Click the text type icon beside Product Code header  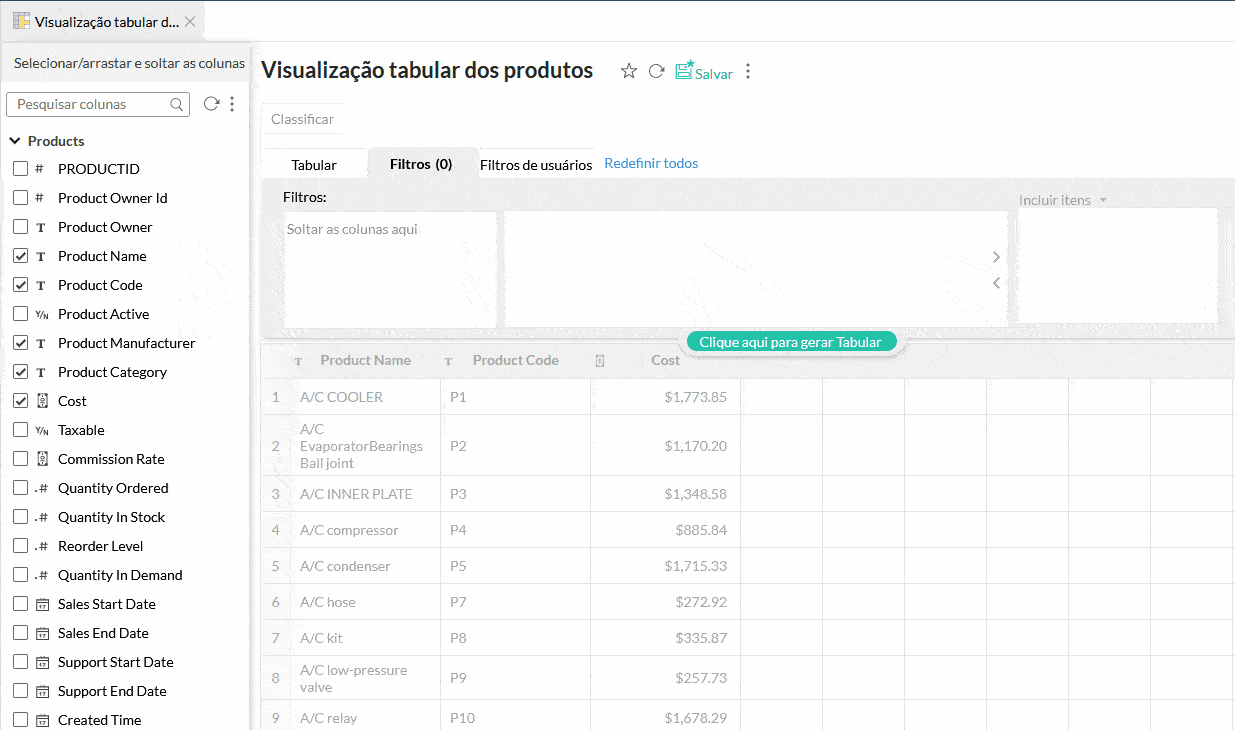(x=448, y=361)
